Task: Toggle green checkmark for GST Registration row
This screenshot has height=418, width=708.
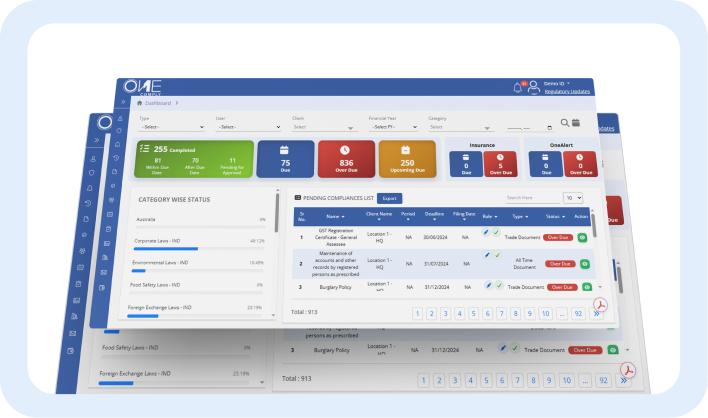Action: click(x=495, y=232)
